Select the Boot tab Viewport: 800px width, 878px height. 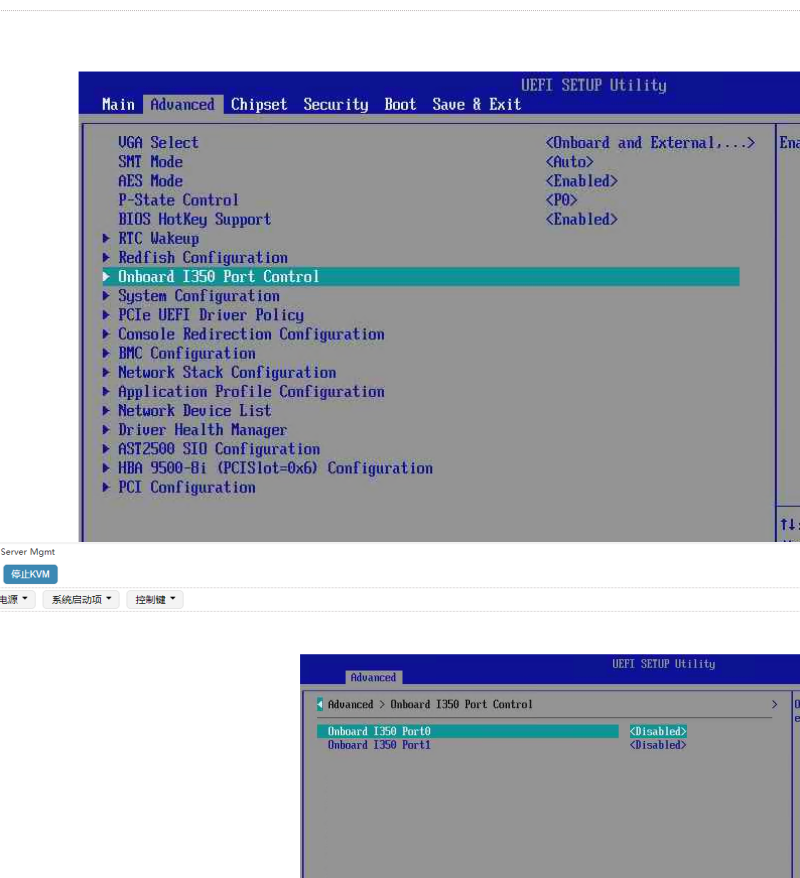tap(400, 104)
